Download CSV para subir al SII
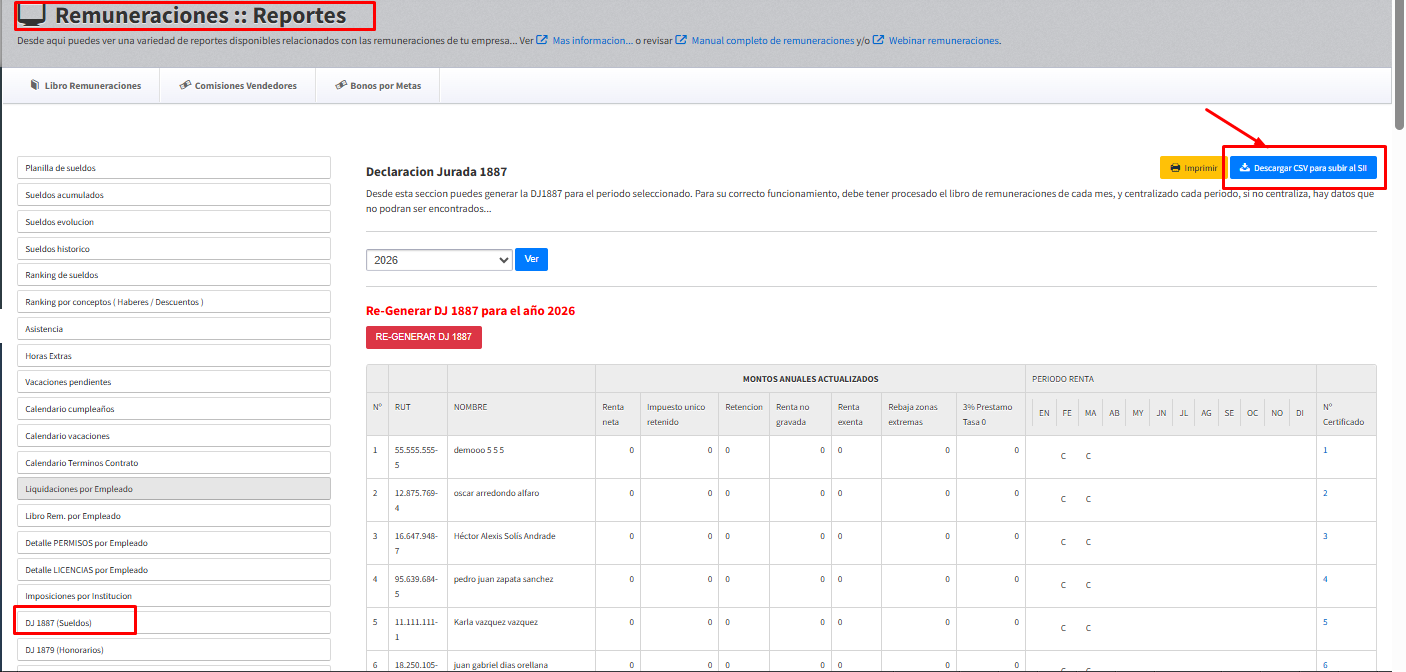 [1303, 168]
